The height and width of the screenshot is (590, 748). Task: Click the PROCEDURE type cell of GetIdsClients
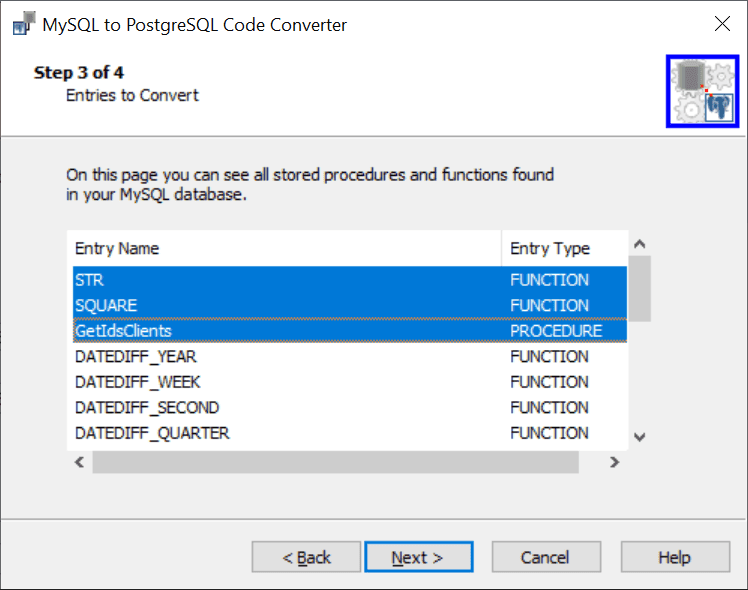click(x=556, y=331)
